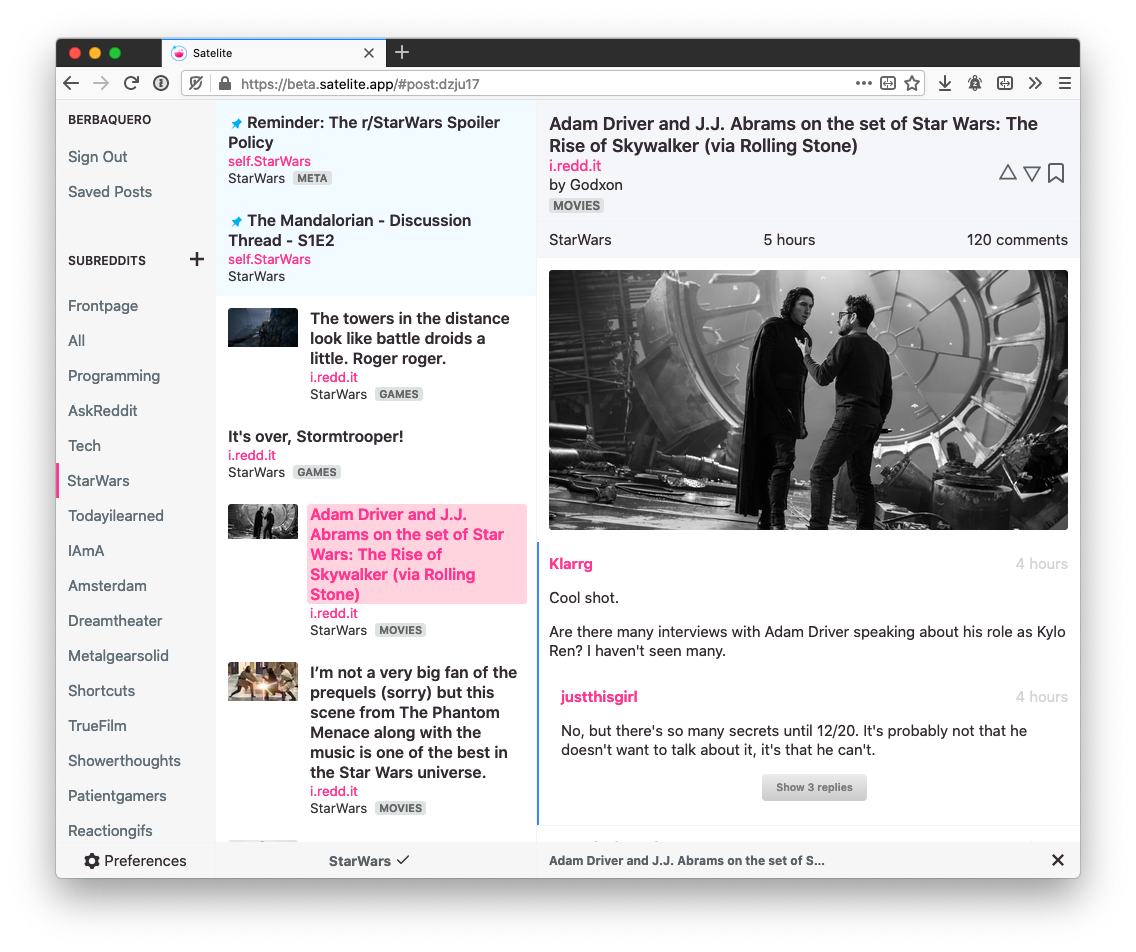Click Show 3 replies button
The image size is (1136, 952).
coord(814,788)
